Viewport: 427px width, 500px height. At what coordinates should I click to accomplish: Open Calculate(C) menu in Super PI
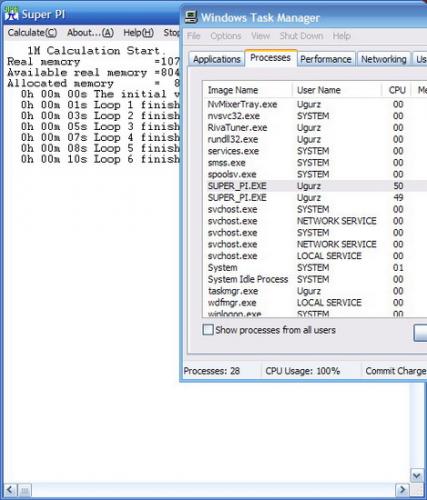coord(32,33)
